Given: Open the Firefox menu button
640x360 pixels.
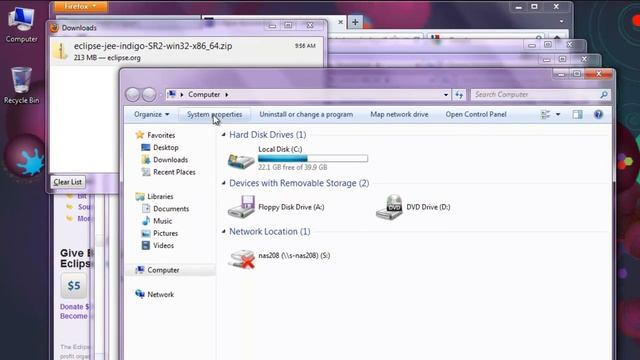Looking at the screenshot, I should click(x=80, y=6).
